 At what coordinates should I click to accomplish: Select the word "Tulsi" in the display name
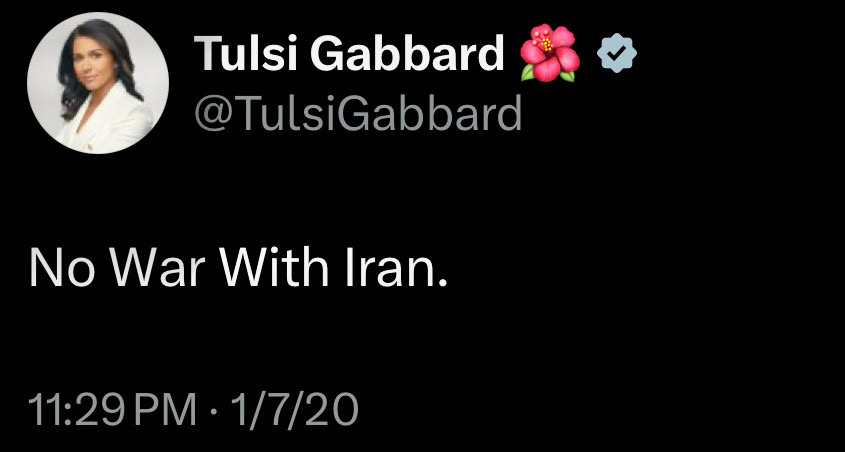pyautogui.click(x=247, y=53)
